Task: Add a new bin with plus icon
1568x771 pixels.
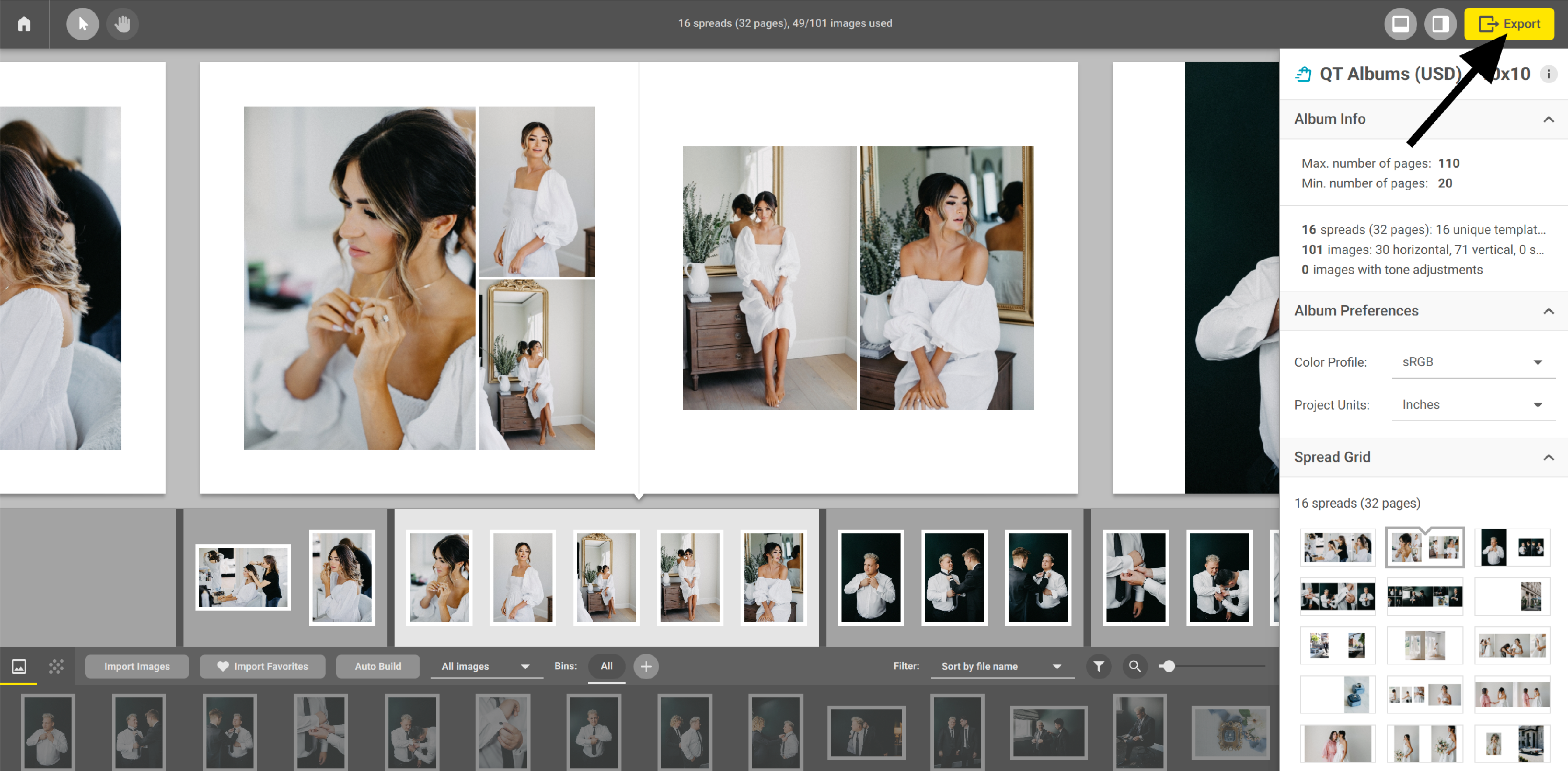Action: (x=646, y=667)
